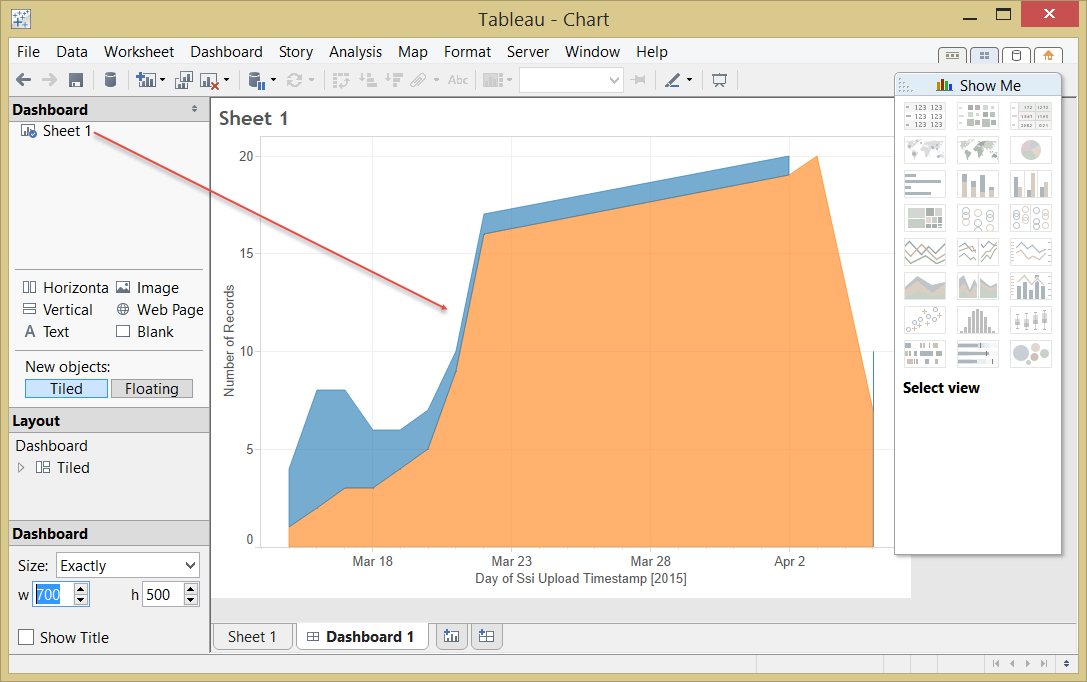Click the dashboard height input field
This screenshot has height=682, width=1087.
[163, 595]
